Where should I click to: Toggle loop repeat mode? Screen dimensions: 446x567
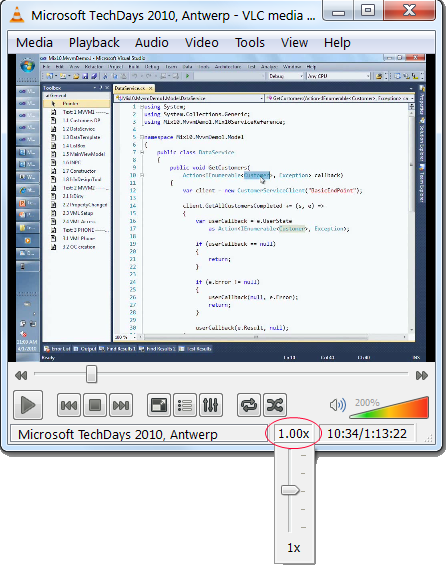pyautogui.click(x=249, y=405)
